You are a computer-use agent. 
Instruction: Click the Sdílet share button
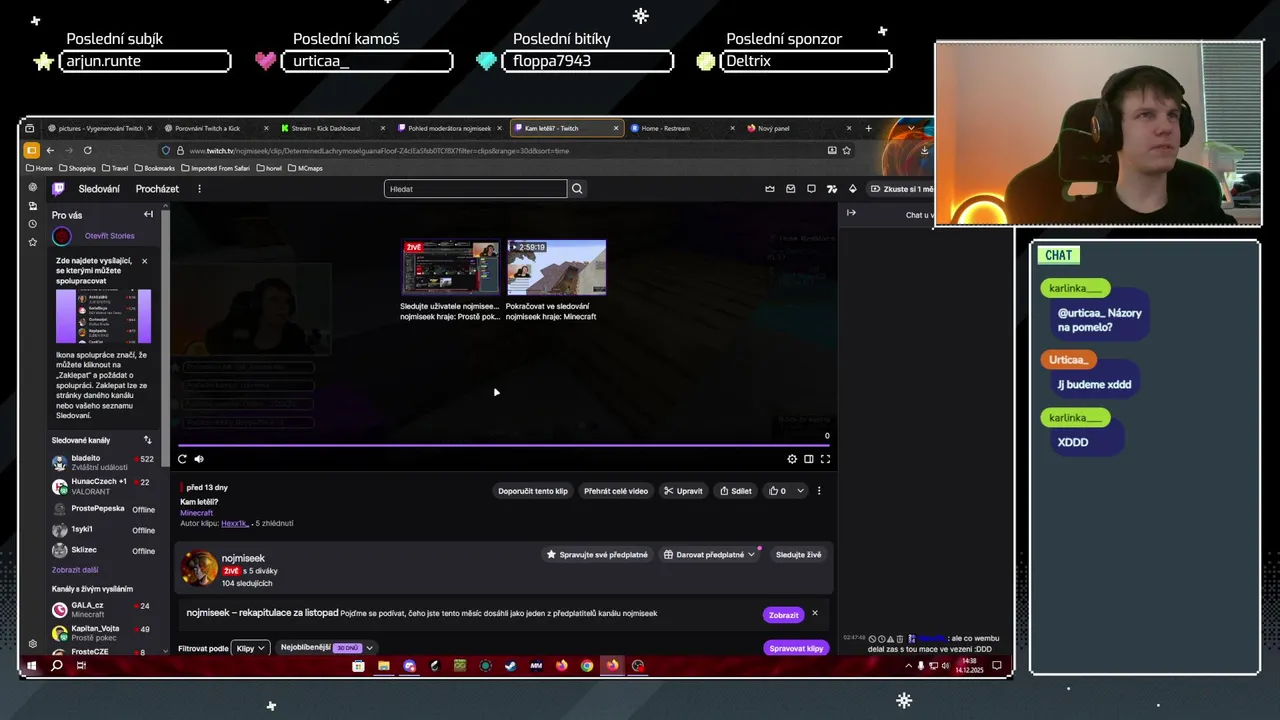point(735,491)
